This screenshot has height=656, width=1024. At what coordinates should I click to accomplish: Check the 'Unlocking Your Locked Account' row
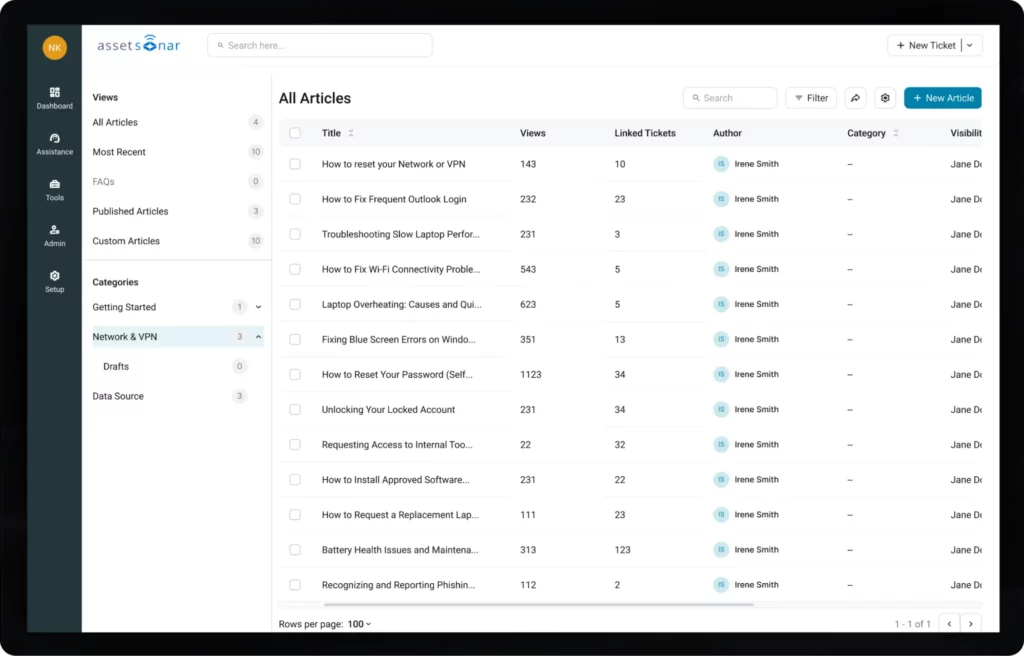[x=295, y=410]
